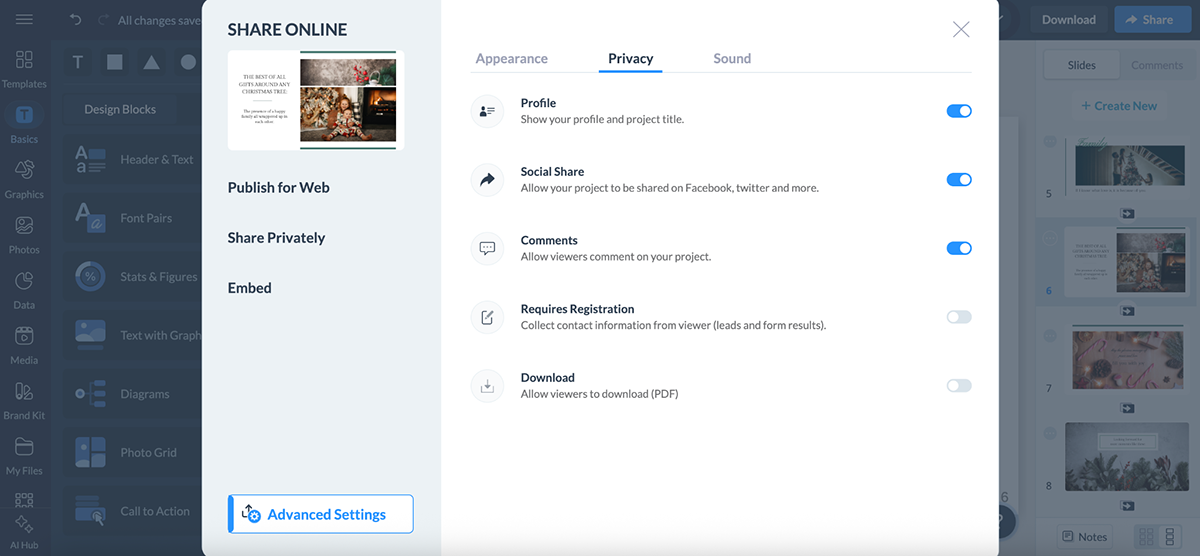The width and height of the screenshot is (1200, 556).
Task: Click the project preview thumbnail
Action: click(x=316, y=100)
